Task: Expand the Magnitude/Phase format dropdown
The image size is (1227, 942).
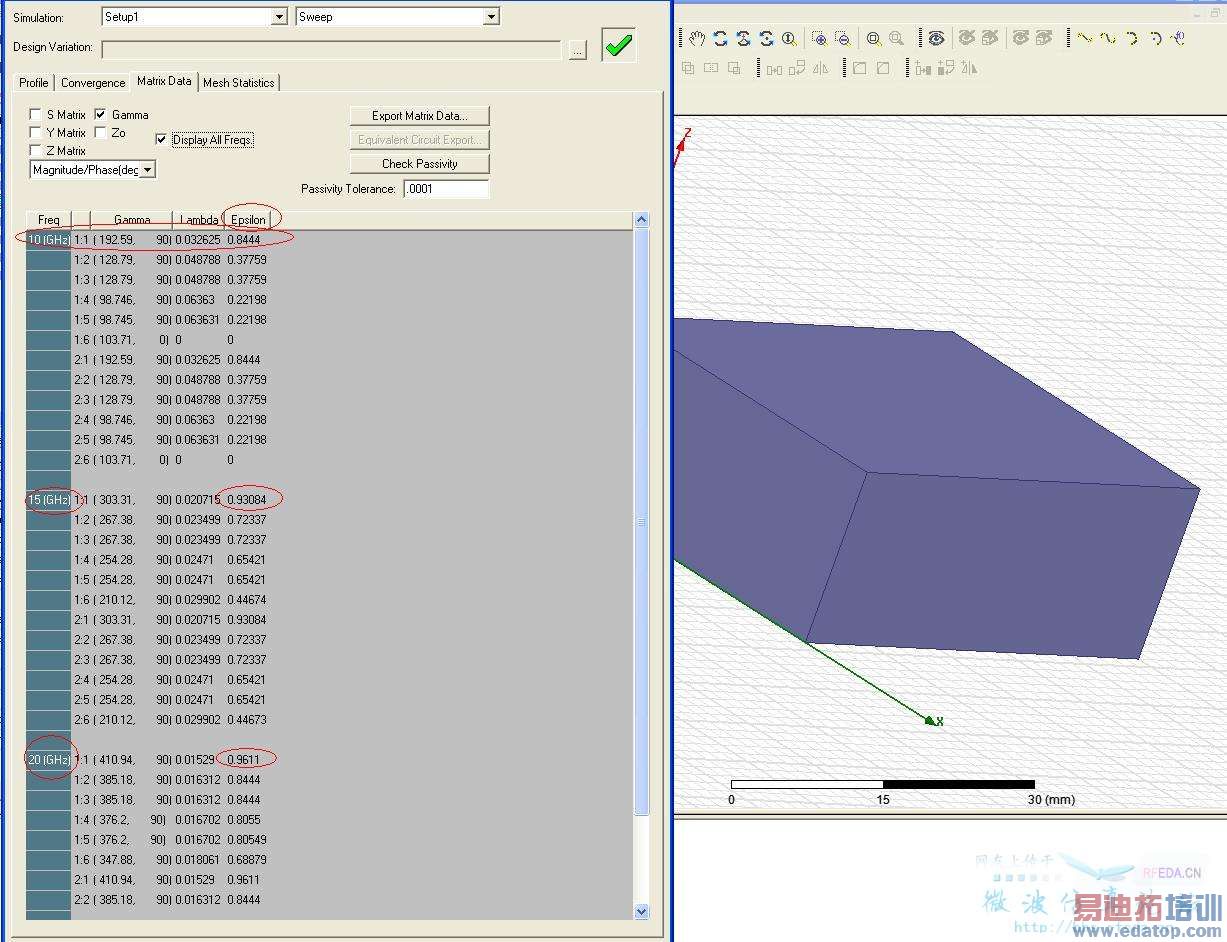Action: 147,170
